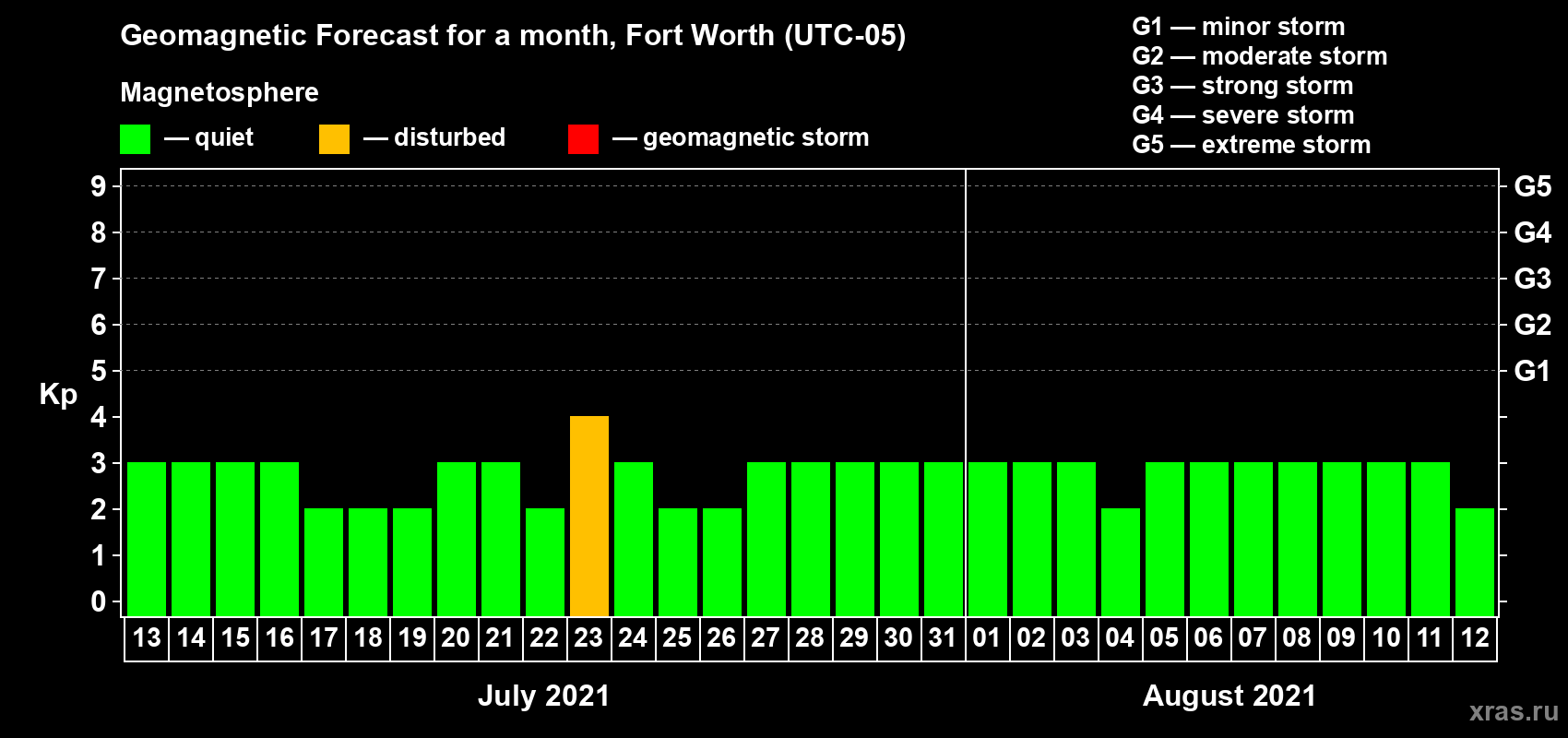
Task: Click the 'G5 — extreme storm' legend line
Action: (1252, 145)
